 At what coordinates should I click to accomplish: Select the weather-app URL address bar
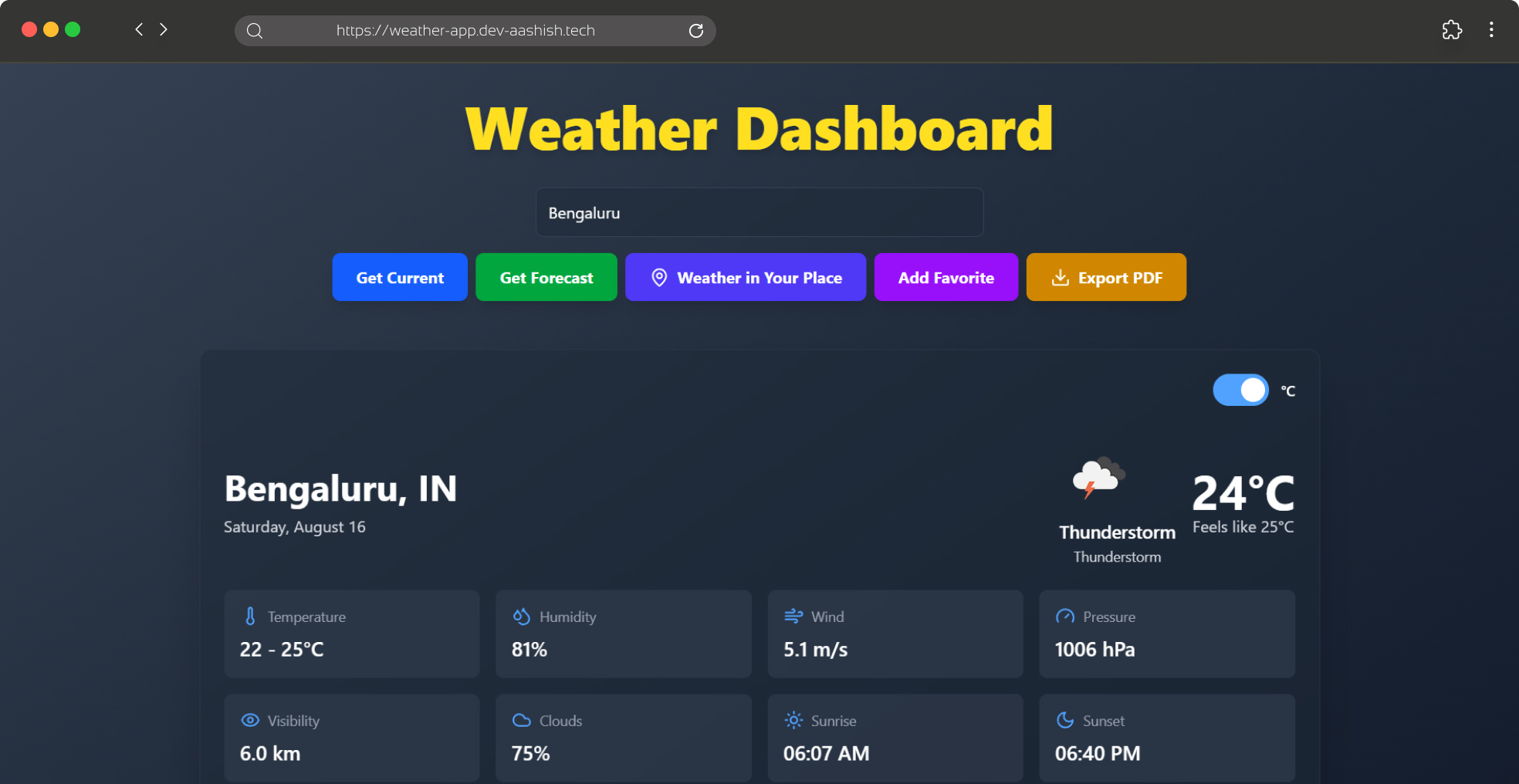click(475, 31)
